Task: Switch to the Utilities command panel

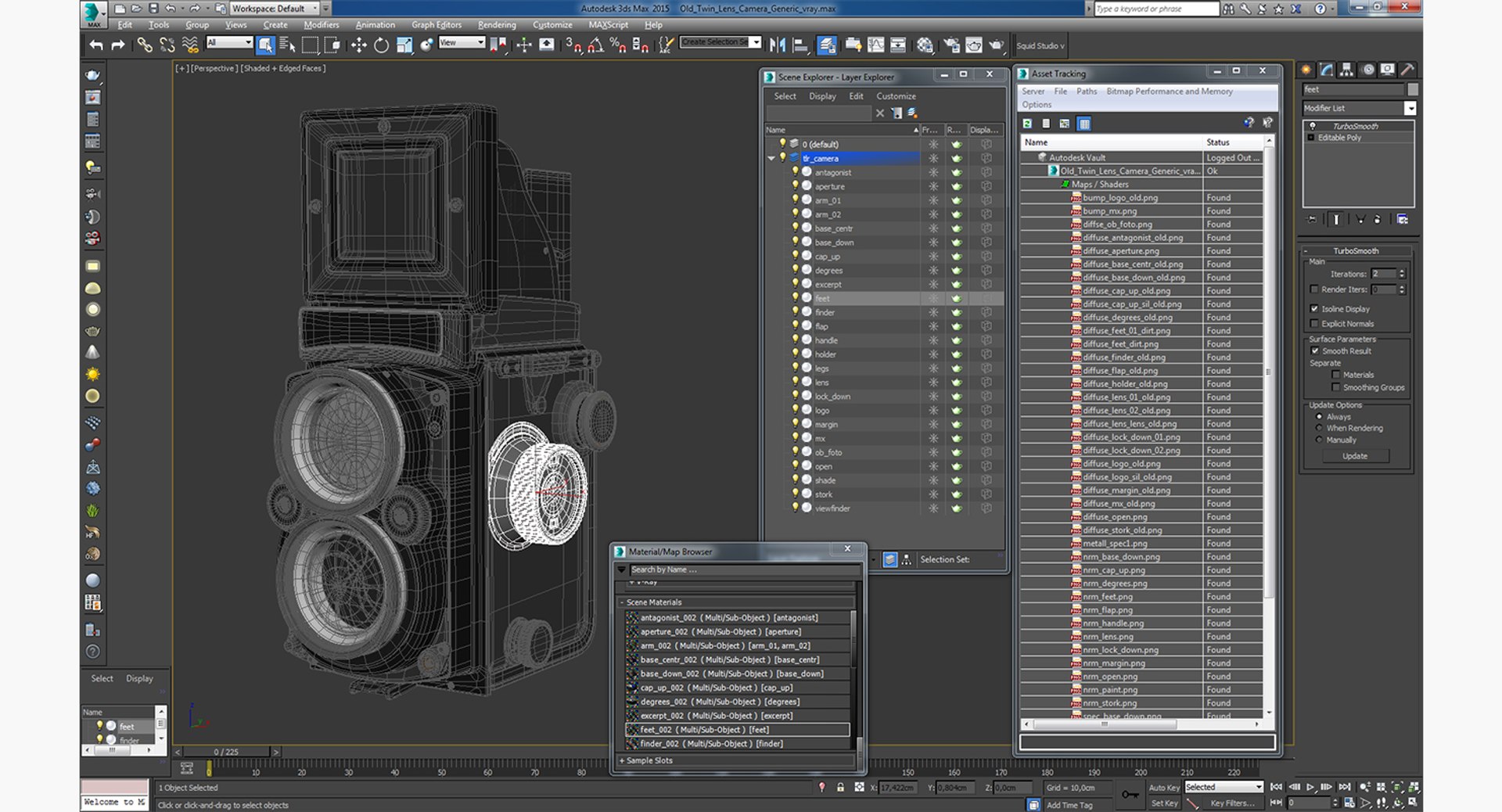Action: pyautogui.click(x=1407, y=70)
